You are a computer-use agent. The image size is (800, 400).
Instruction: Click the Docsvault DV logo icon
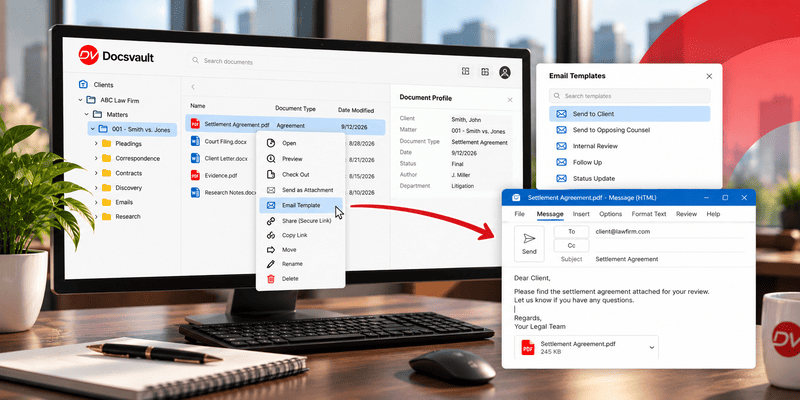[x=88, y=55]
